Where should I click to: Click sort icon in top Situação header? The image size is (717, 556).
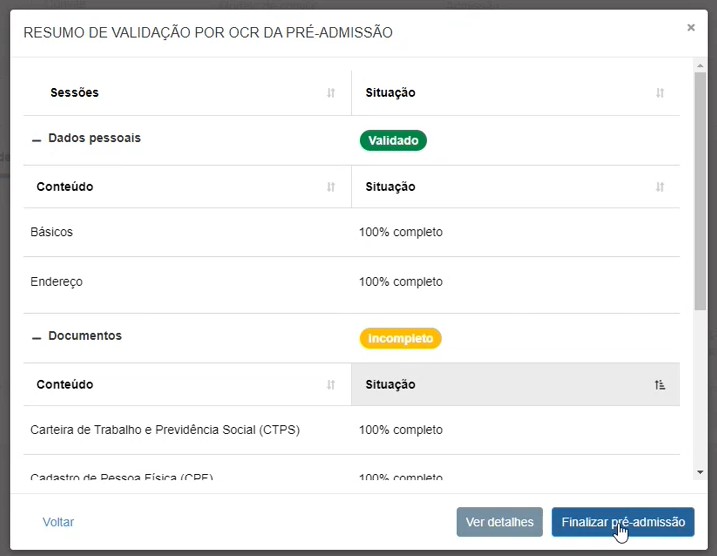[x=660, y=93]
